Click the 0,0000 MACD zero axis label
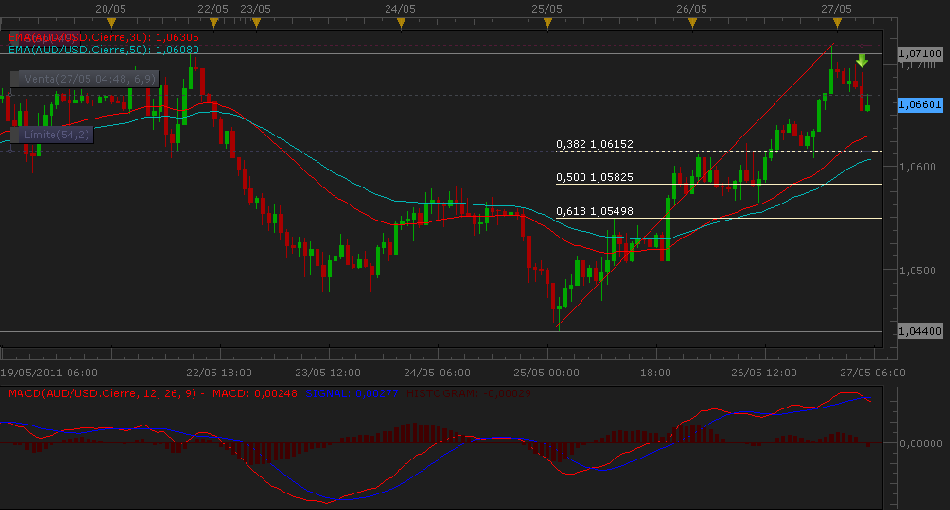950x510 pixels. point(920,442)
